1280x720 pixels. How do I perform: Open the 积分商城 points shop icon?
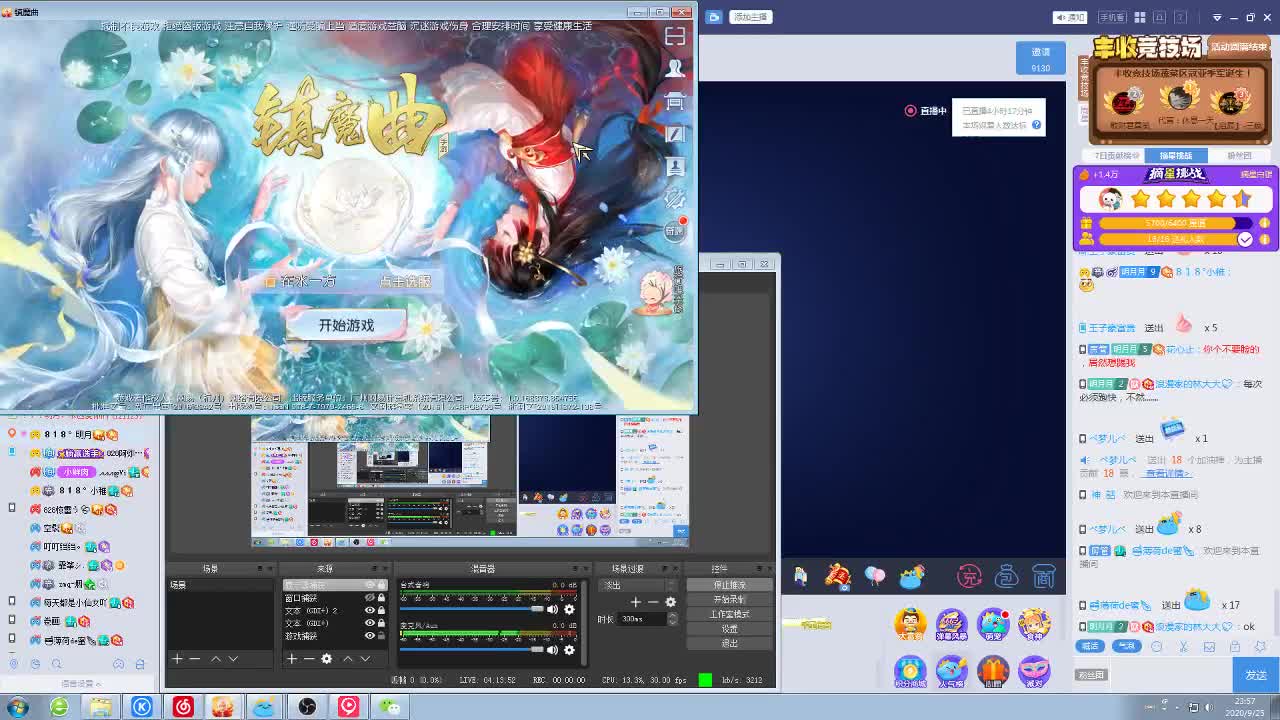(910, 671)
